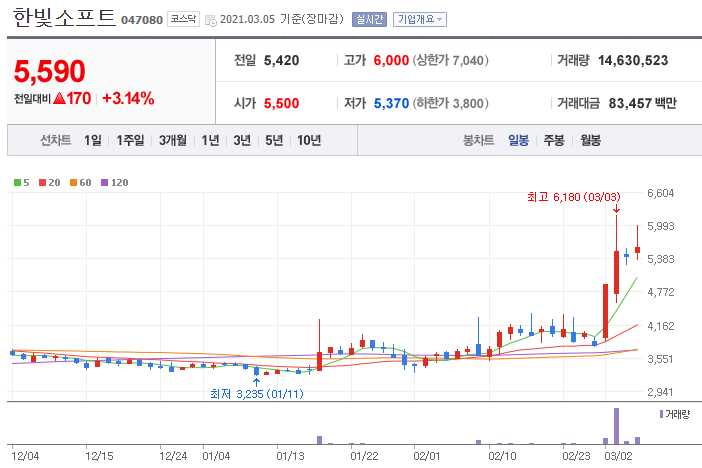Click the red 20-day moving average swatch
The height and width of the screenshot is (468, 702).
43,183
